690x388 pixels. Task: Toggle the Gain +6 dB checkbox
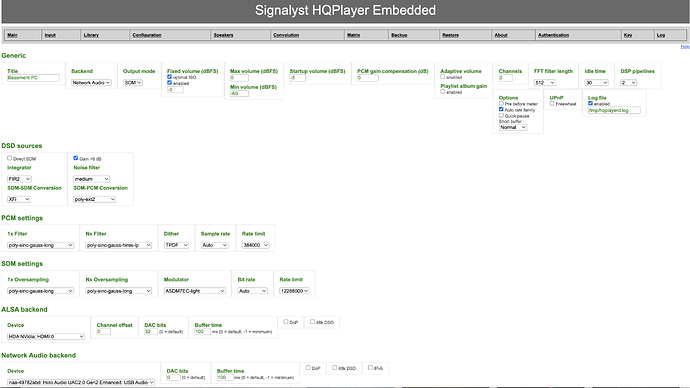click(x=76, y=158)
